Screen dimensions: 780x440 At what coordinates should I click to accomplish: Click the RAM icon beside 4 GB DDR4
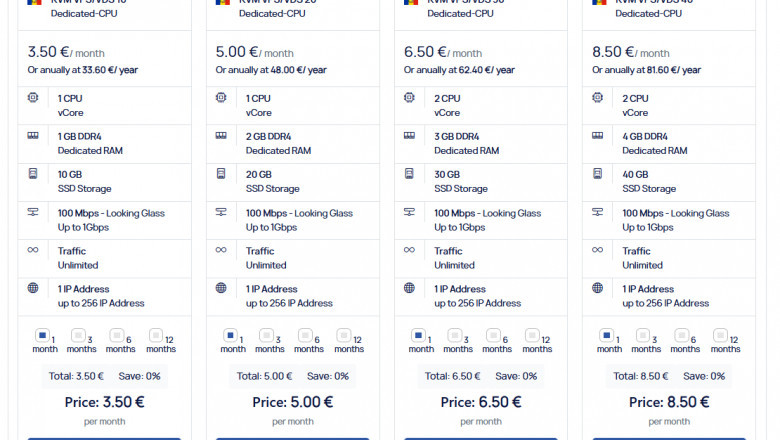tap(597, 135)
